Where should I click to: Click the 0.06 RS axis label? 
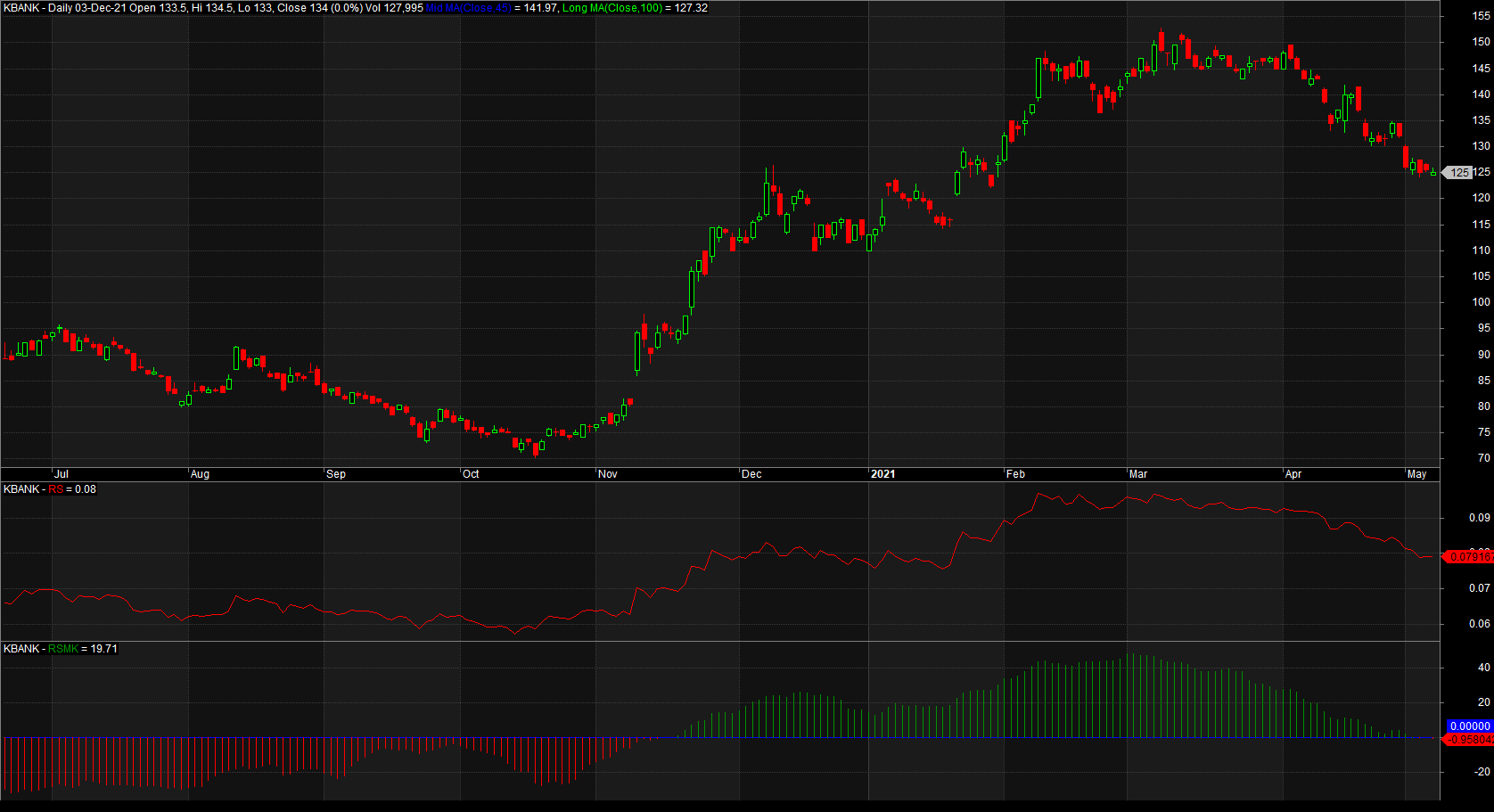(1480, 624)
